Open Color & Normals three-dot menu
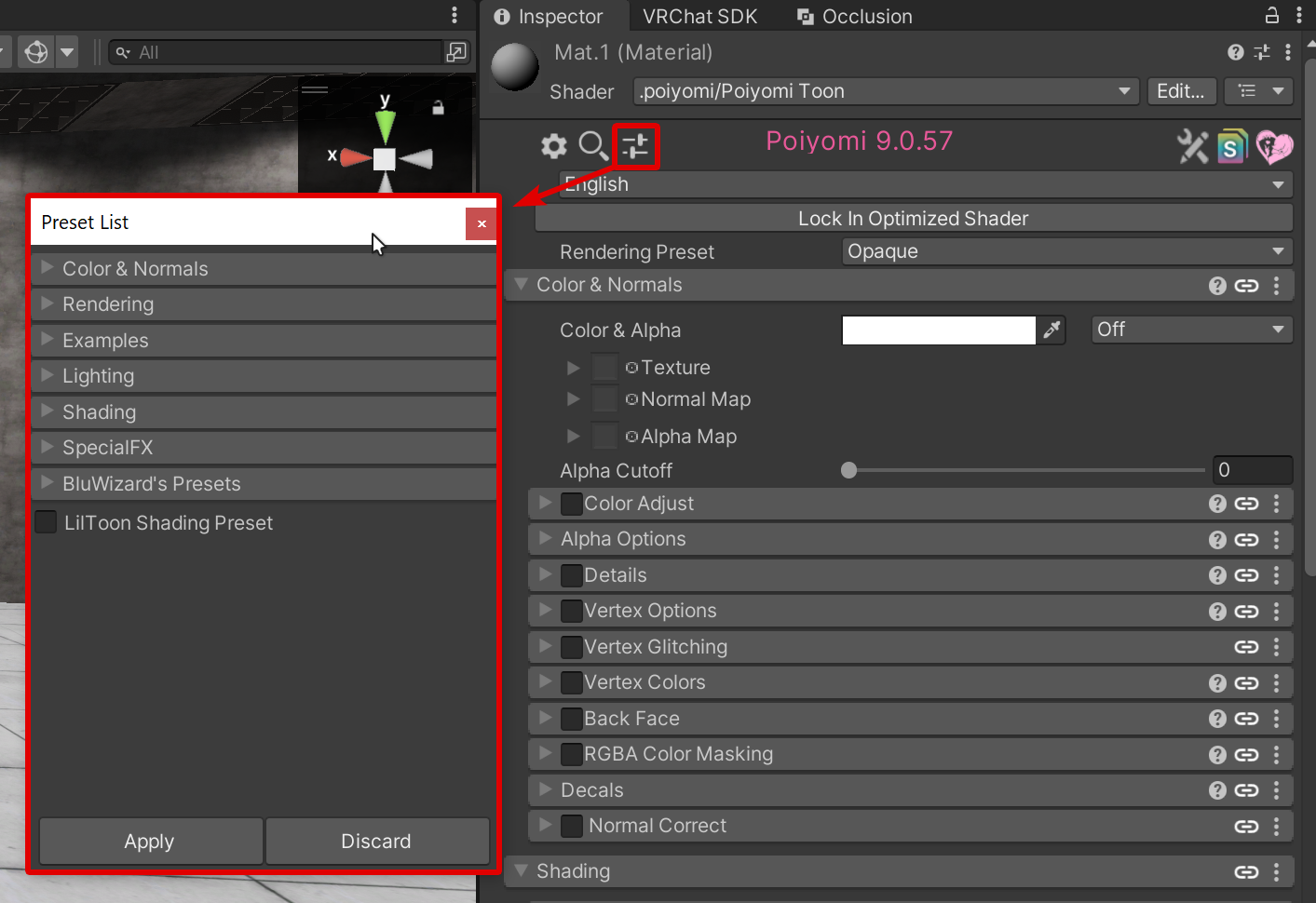The height and width of the screenshot is (903, 1316). coord(1277,286)
